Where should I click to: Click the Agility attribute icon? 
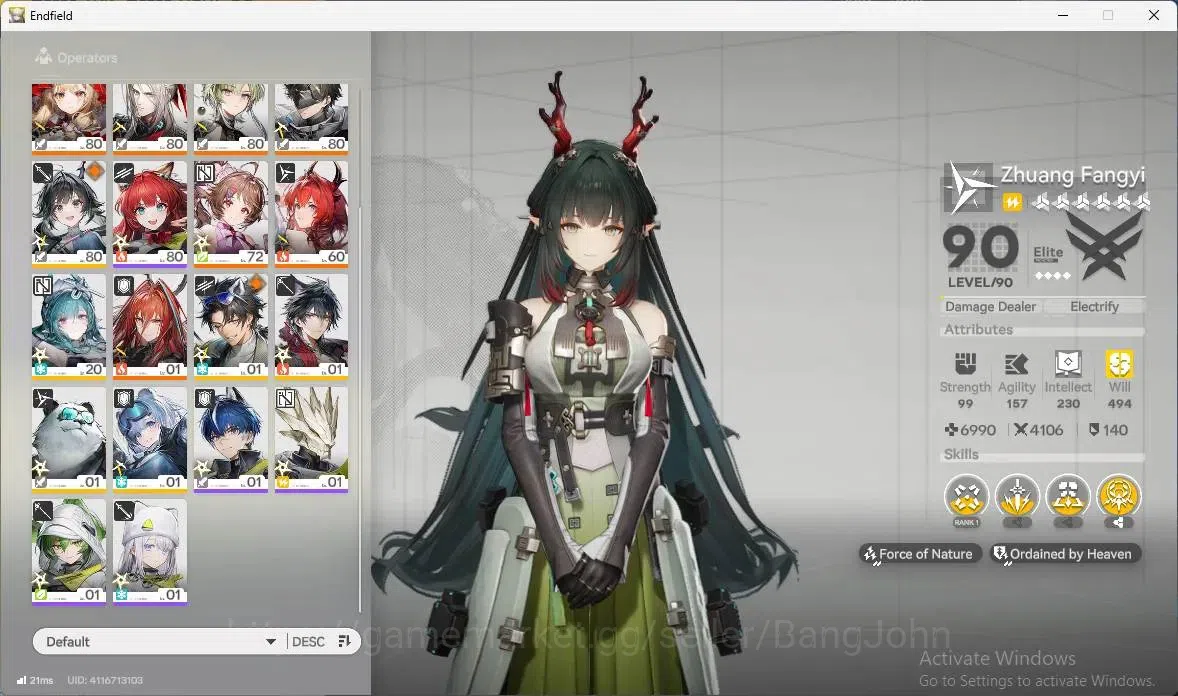coord(1016,364)
